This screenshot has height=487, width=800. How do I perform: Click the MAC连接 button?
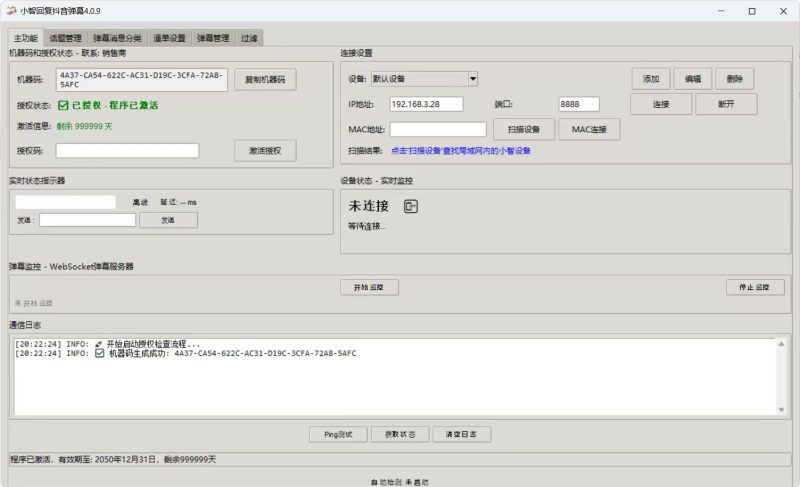click(x=589, y=130)
